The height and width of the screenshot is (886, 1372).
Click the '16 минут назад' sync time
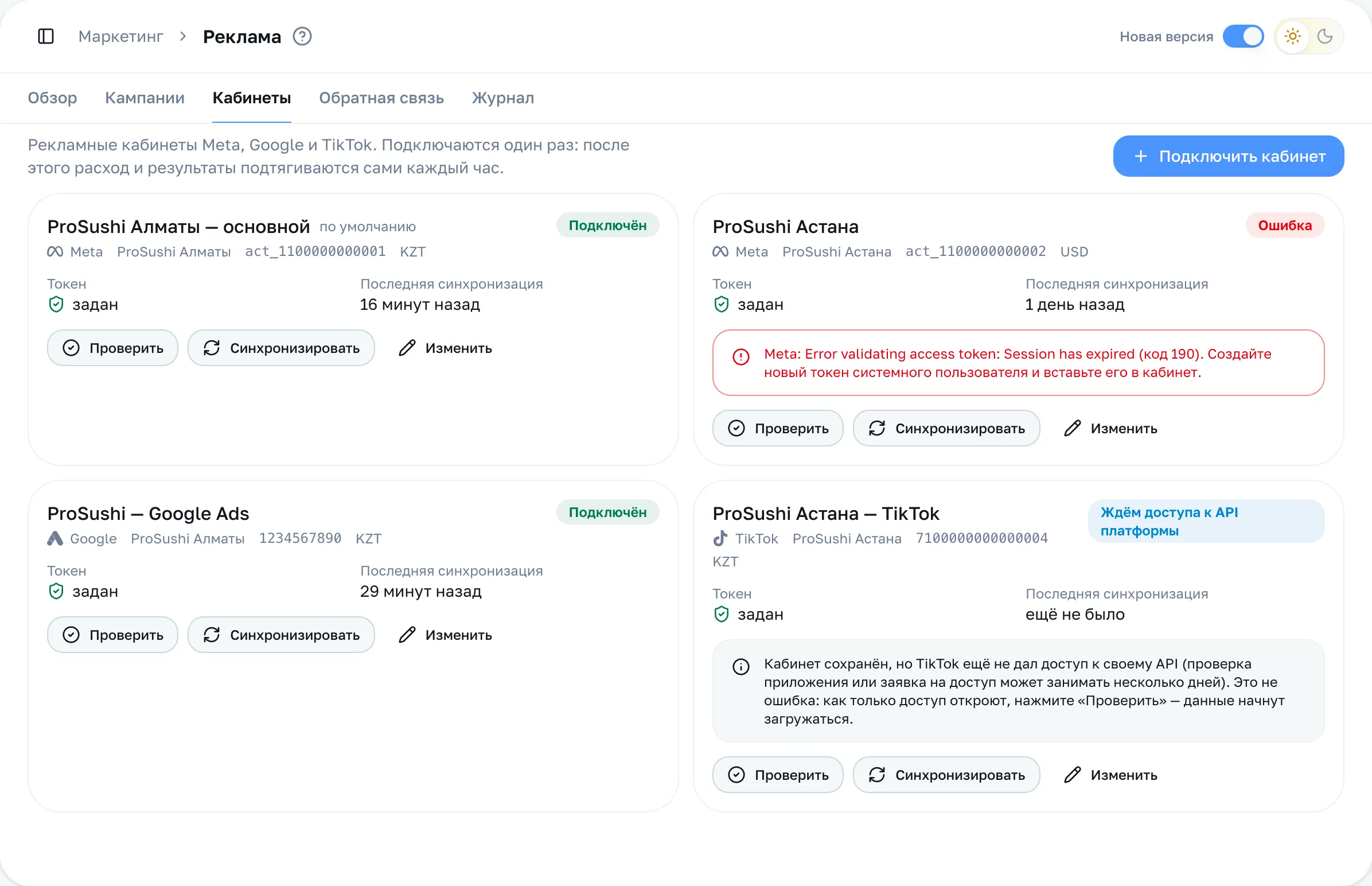tap(420, 305)
